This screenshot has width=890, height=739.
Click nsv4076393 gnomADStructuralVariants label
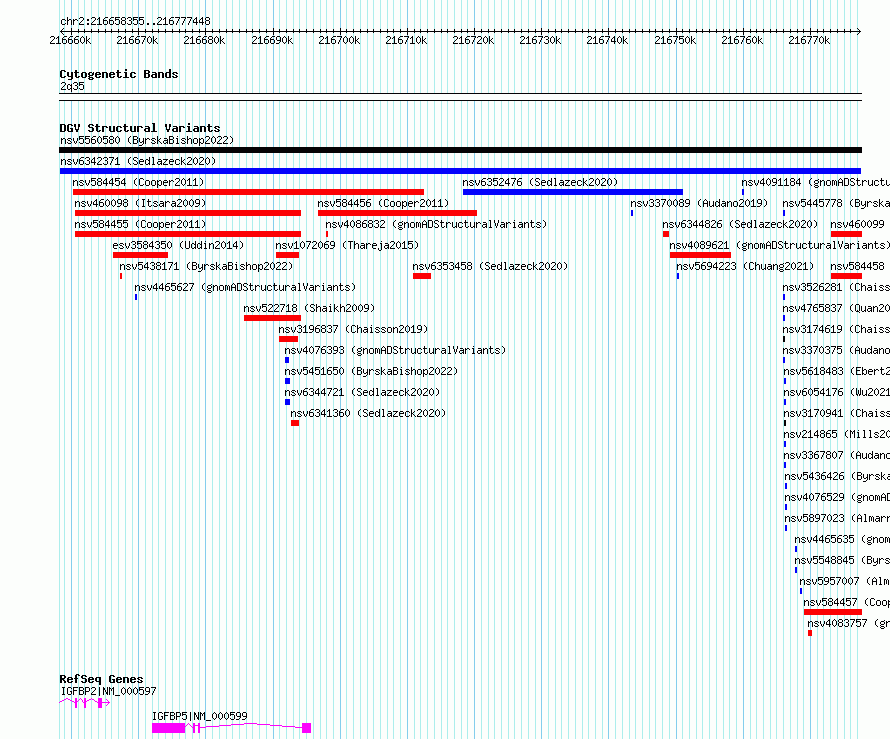395,350
